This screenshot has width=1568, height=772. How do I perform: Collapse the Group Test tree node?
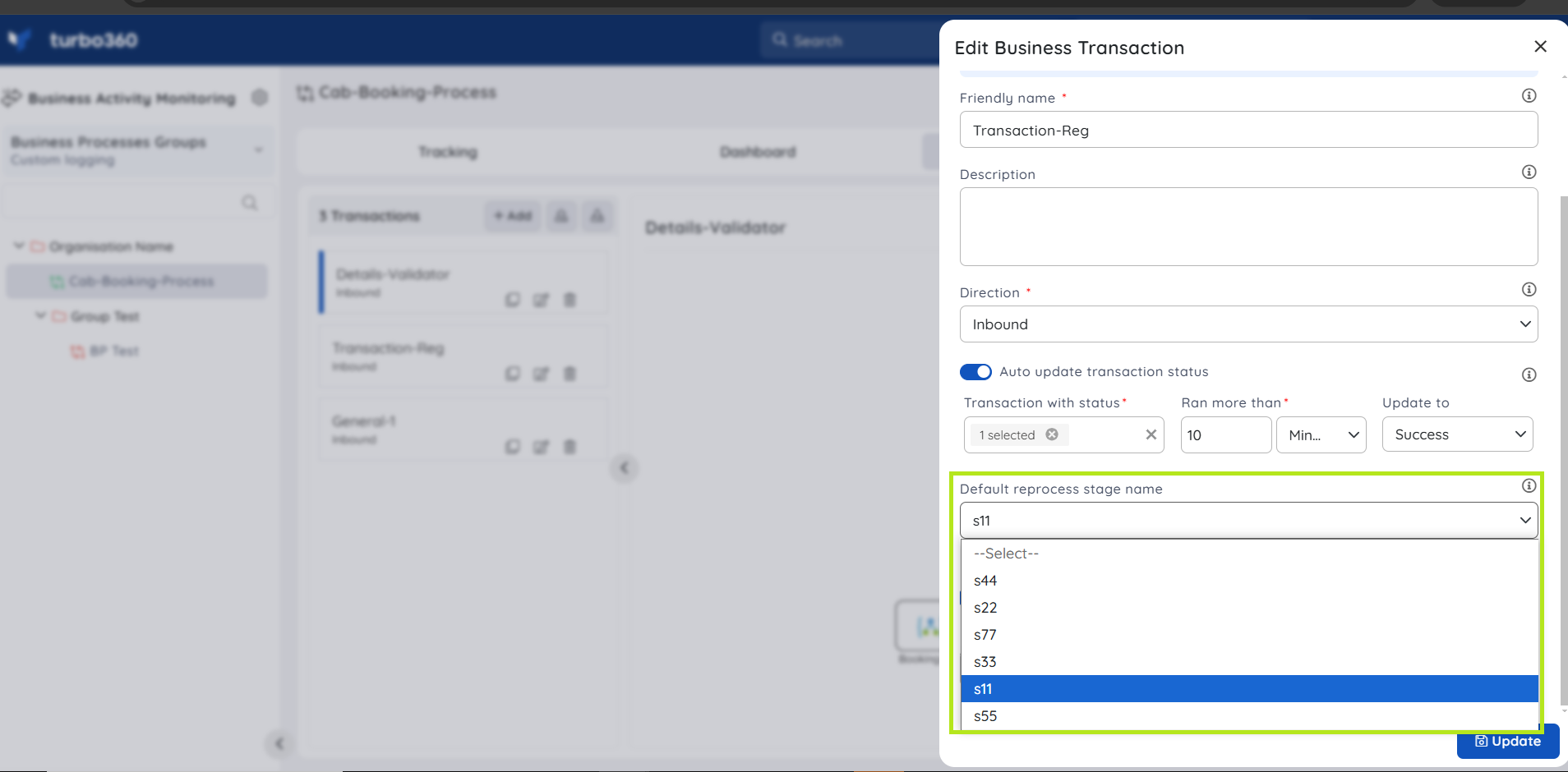(x=40, y=316)
